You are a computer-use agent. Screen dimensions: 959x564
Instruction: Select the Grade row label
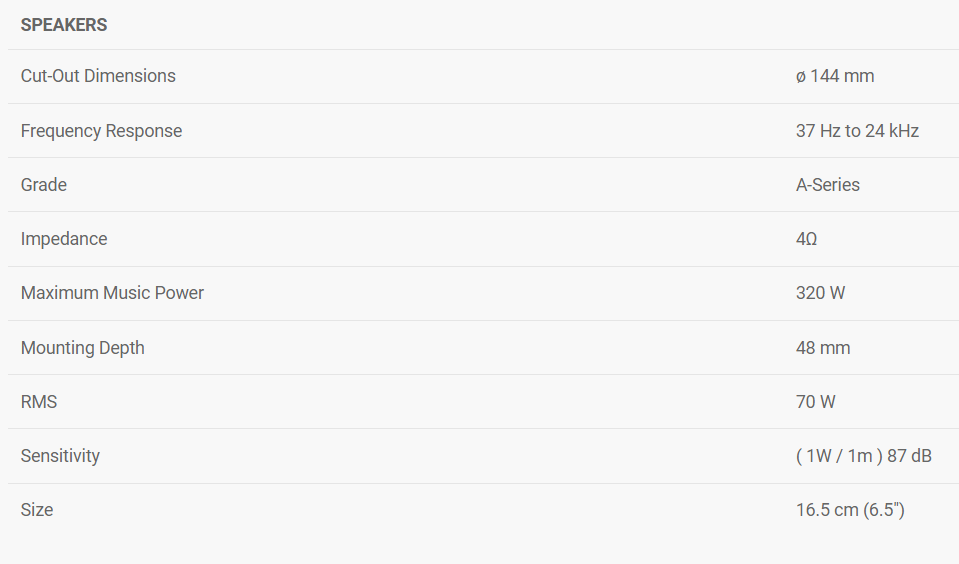pyautogui.click(x=44, y=185)
